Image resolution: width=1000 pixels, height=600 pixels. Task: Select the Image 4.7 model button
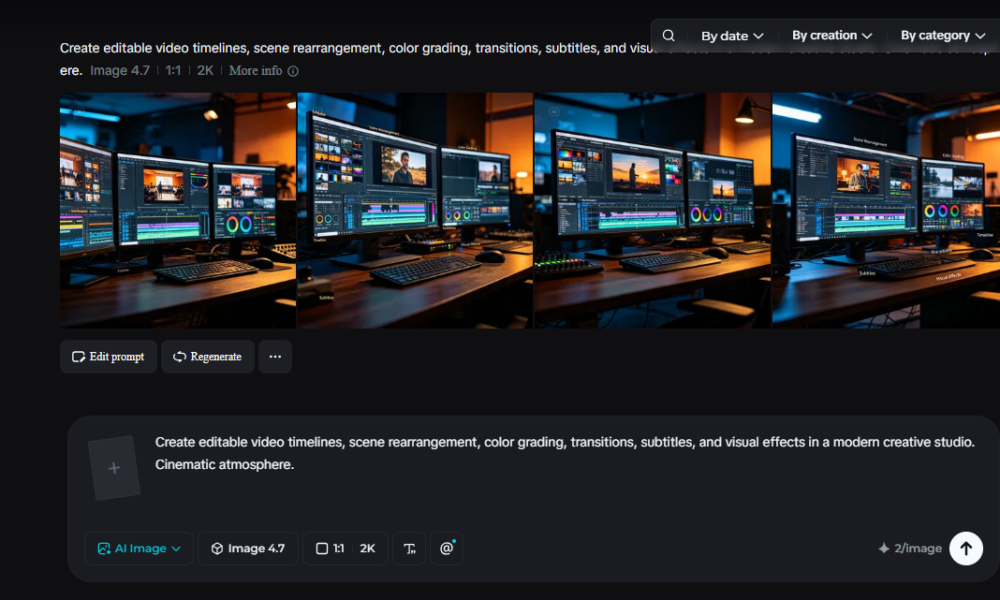pyautogui.click(x=248, y=548)
